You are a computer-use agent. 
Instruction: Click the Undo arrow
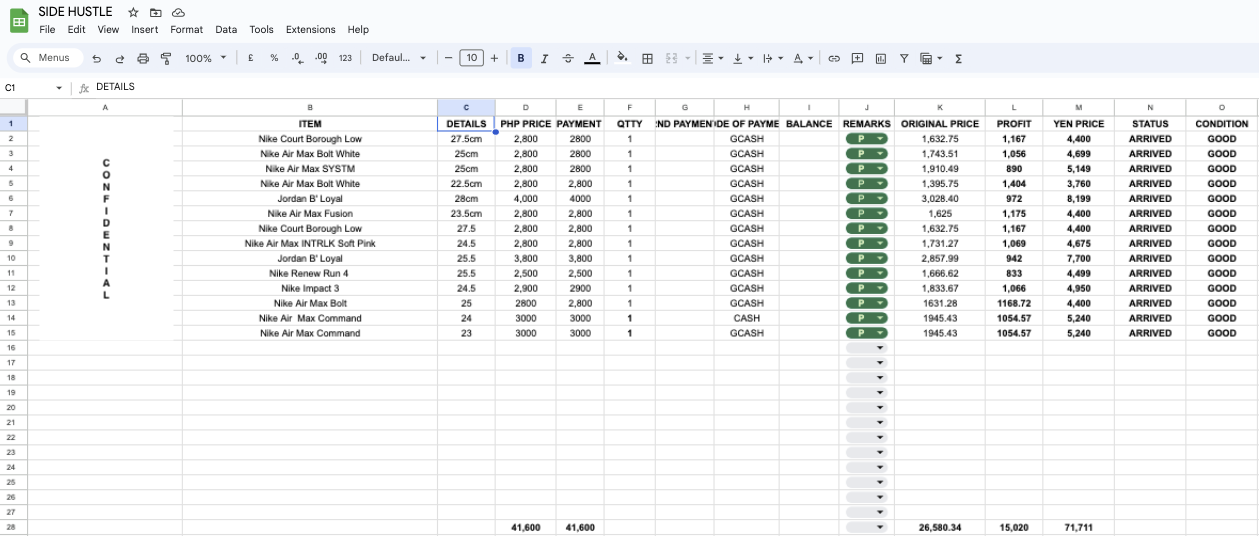[97, 59]
